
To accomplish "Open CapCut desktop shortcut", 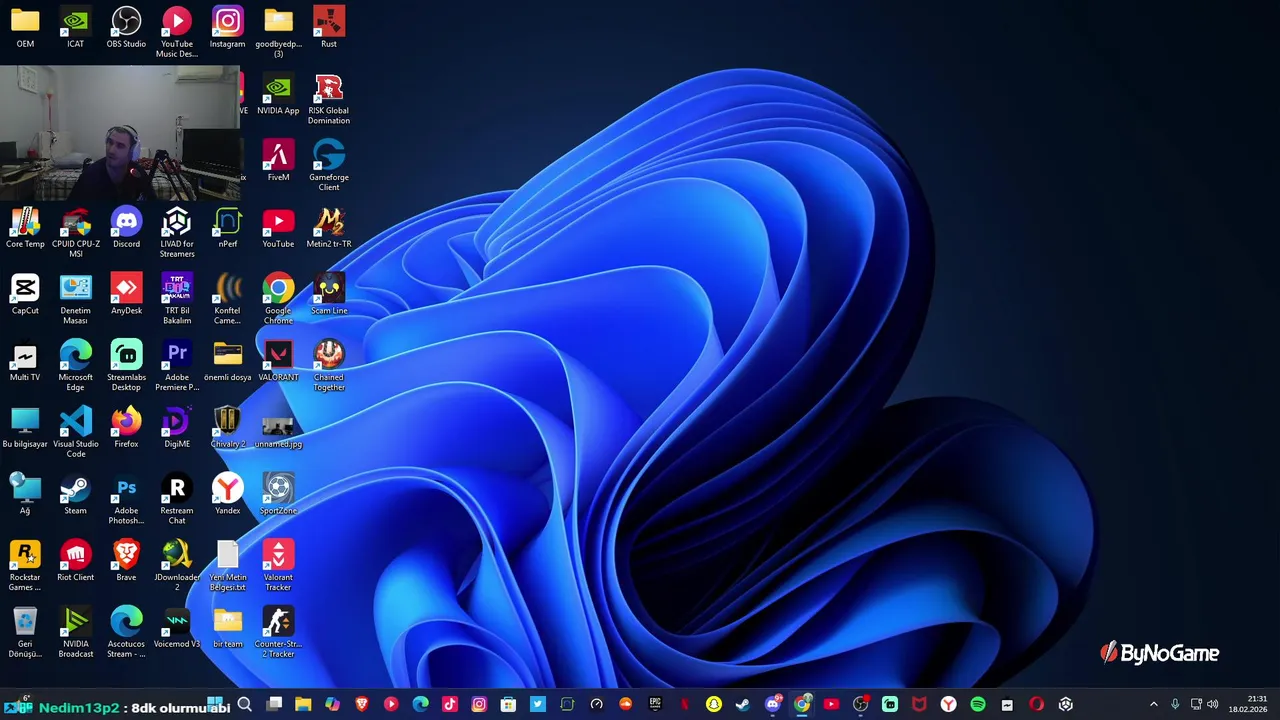I will pyautogui.click(x=25, y=294).
